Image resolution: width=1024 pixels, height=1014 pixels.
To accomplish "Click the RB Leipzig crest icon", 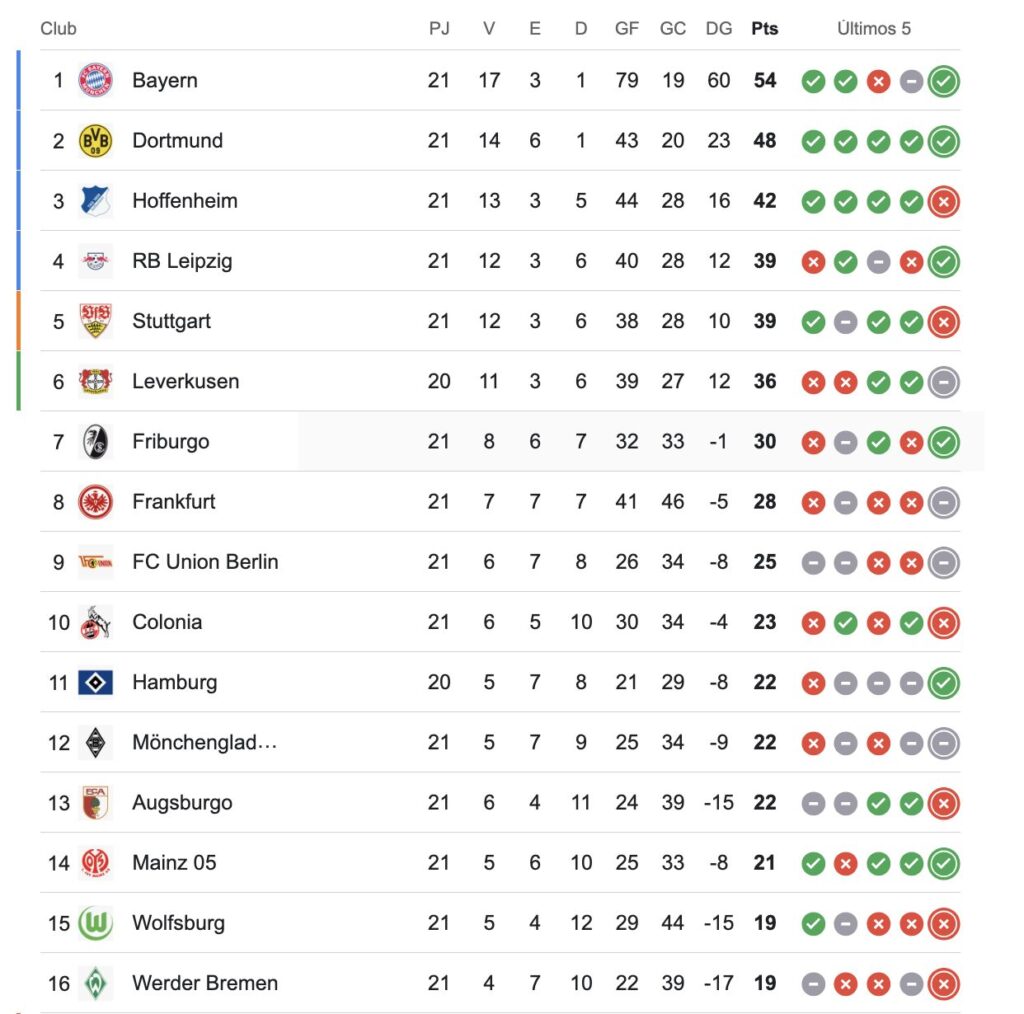I will [x=96, y=261].
